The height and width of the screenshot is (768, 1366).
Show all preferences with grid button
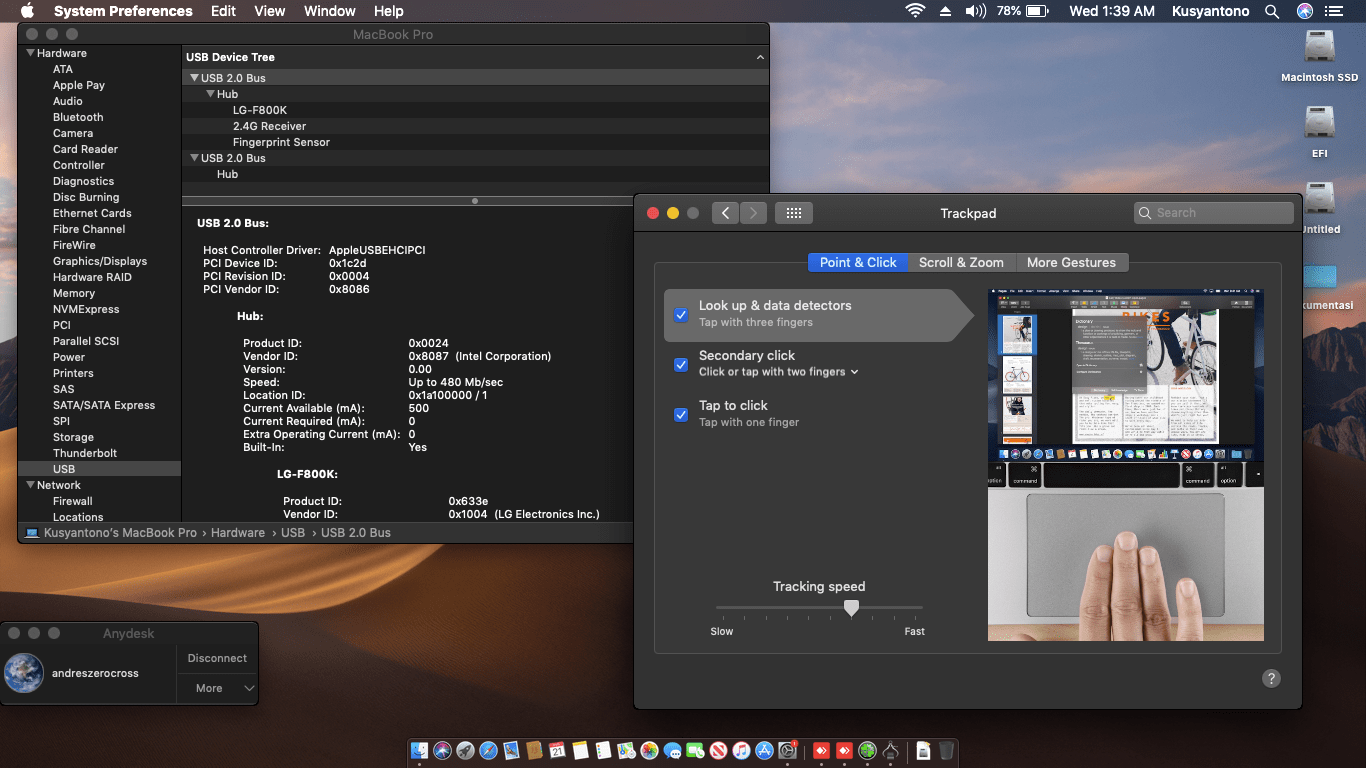794,213
